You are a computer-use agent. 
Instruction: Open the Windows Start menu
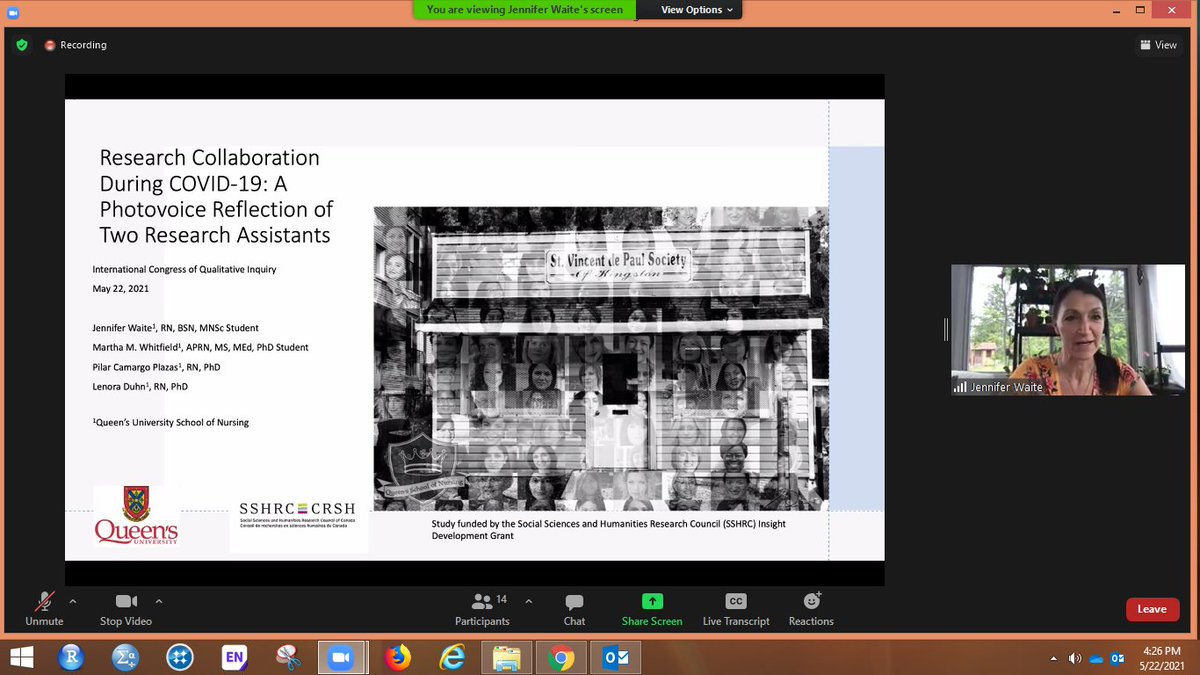click(20, 657)
